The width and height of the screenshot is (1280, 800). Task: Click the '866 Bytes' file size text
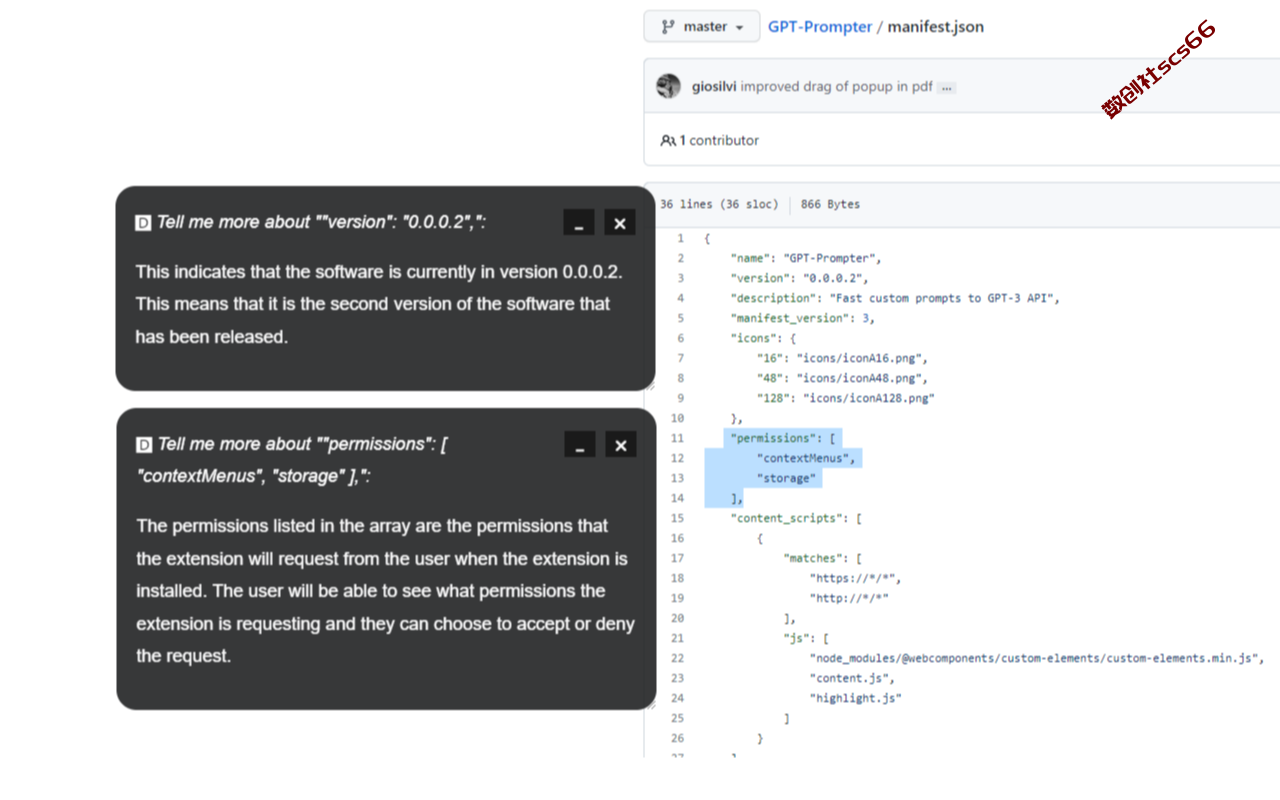click(830, 204)
